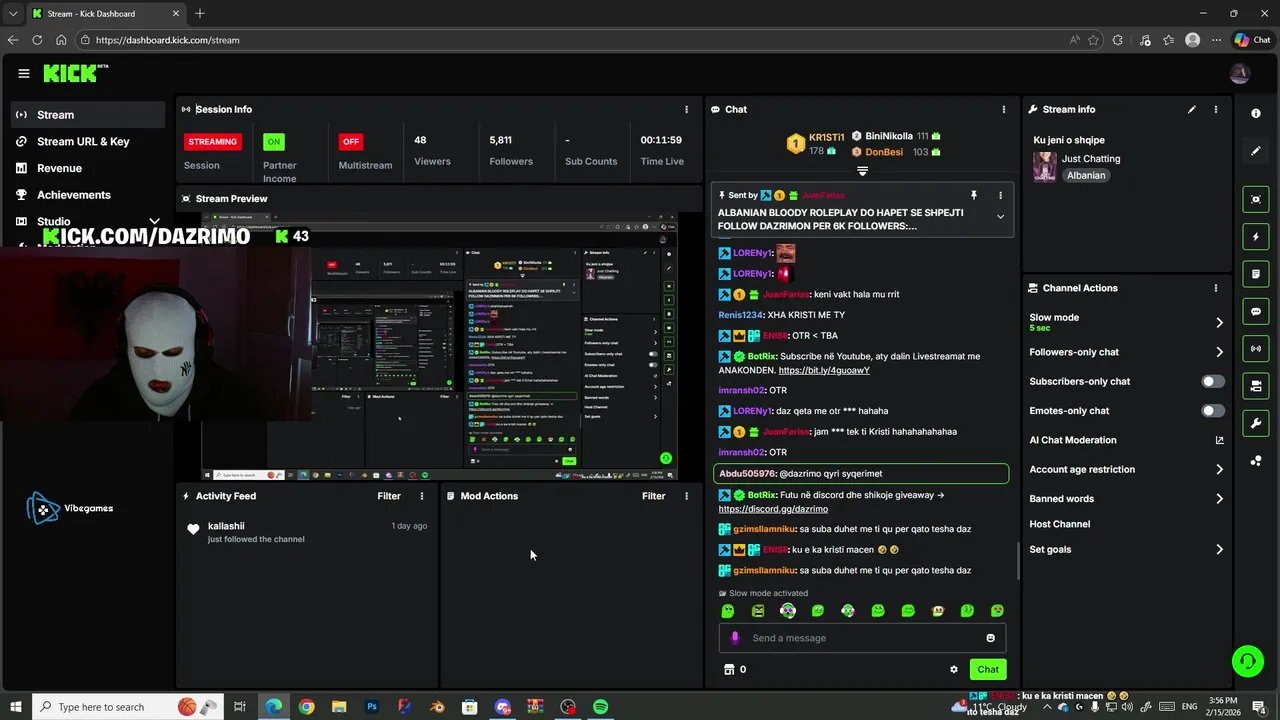Toggle the chat bubble widget icon
This screenshot has width=1280, height=720.
click(1256, 311)
